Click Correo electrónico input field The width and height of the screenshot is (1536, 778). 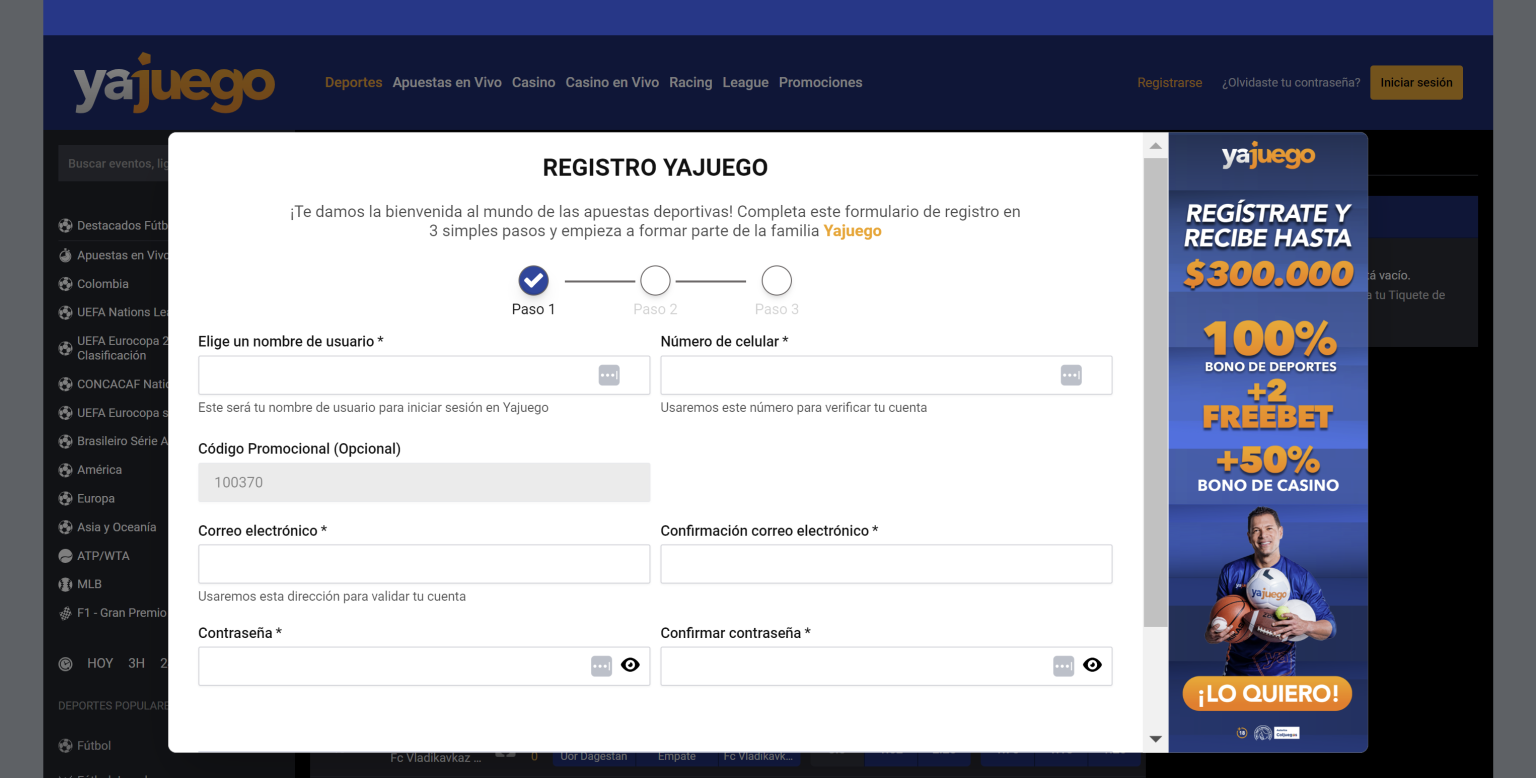(x=424, y=564)
